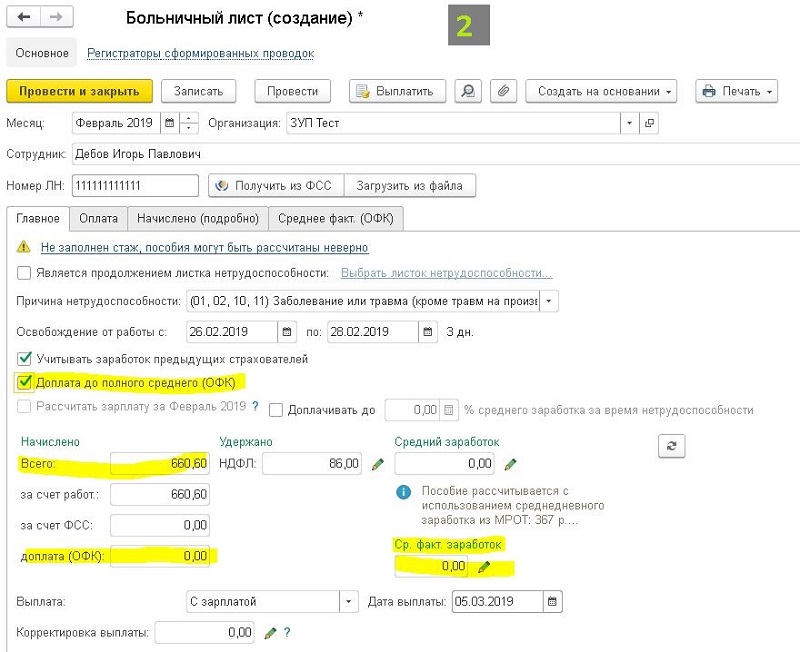The width and height of the screenshot is (800, 652).
Task: Enable Является продолжением листка нетрудоспособности checkbox
Action: (x=24, y=273)
